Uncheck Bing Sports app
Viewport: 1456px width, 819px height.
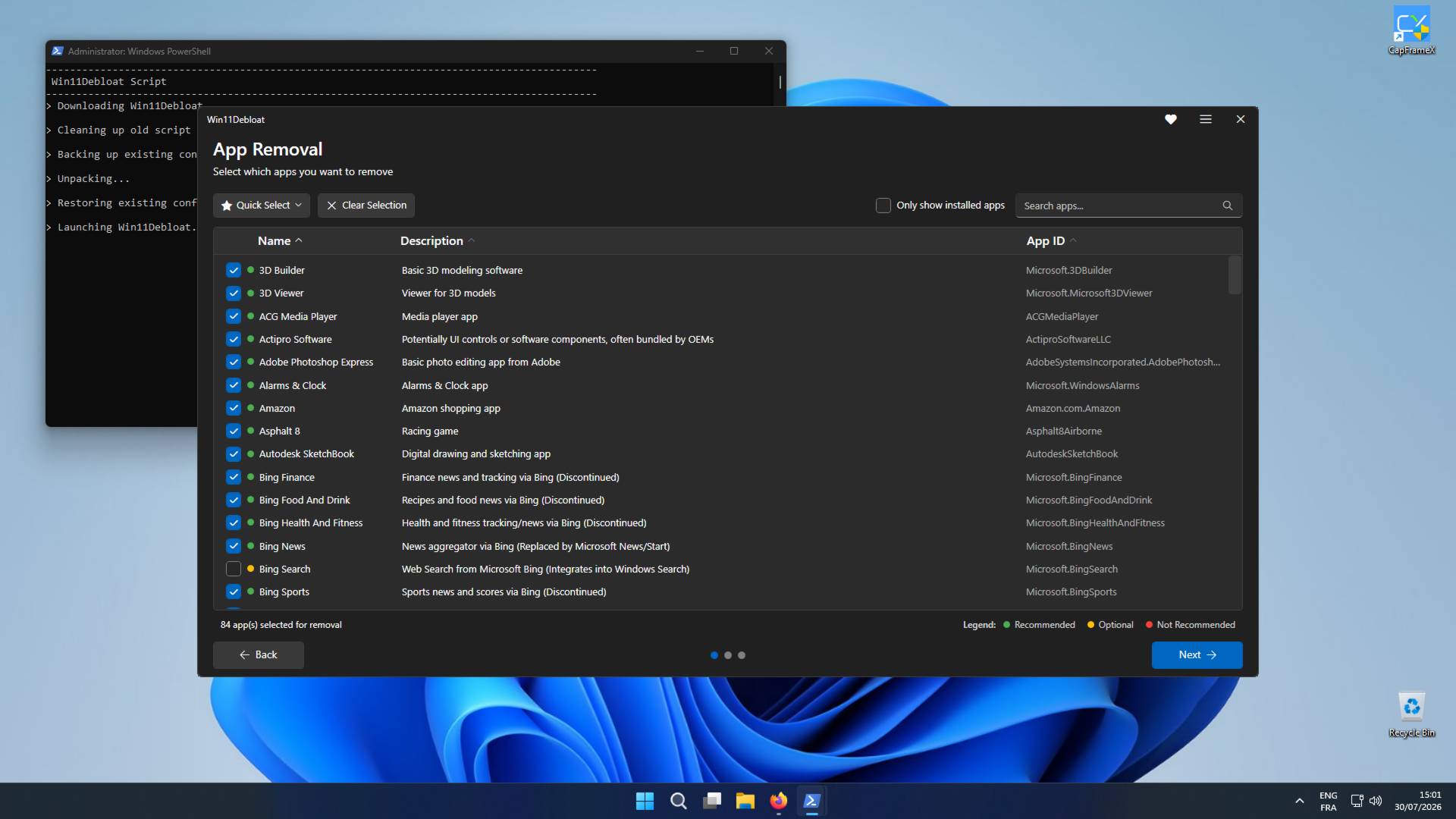coord(234,591)
